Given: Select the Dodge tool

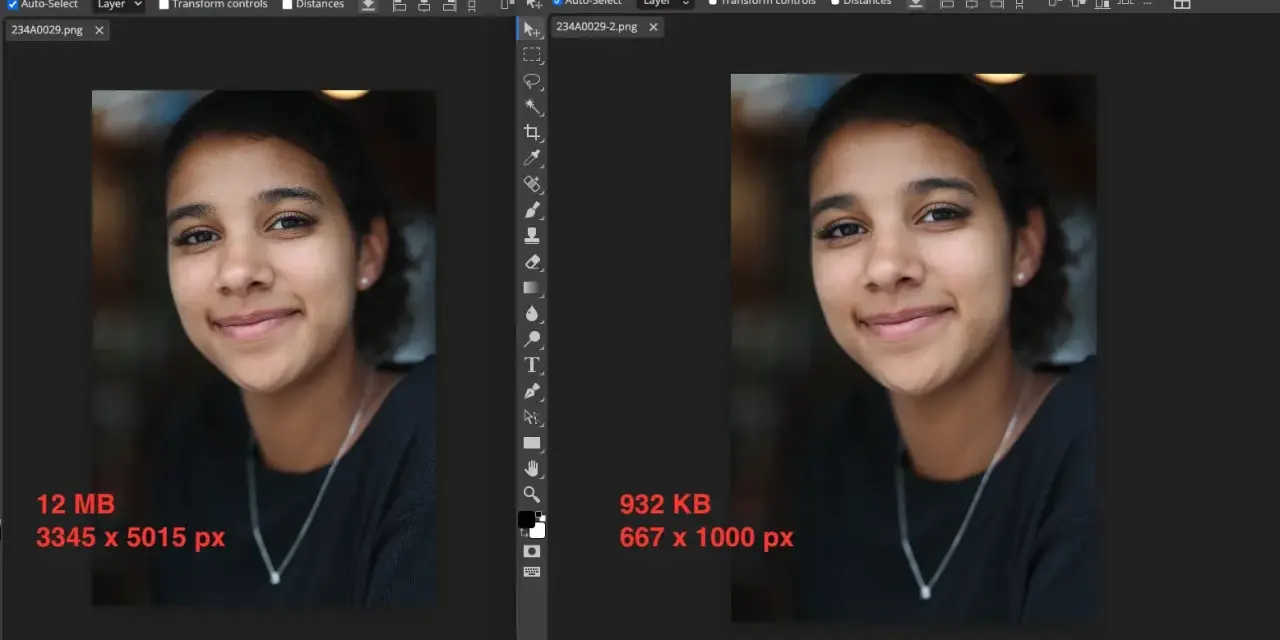Looking at the screenshot, I should [532, 339].
